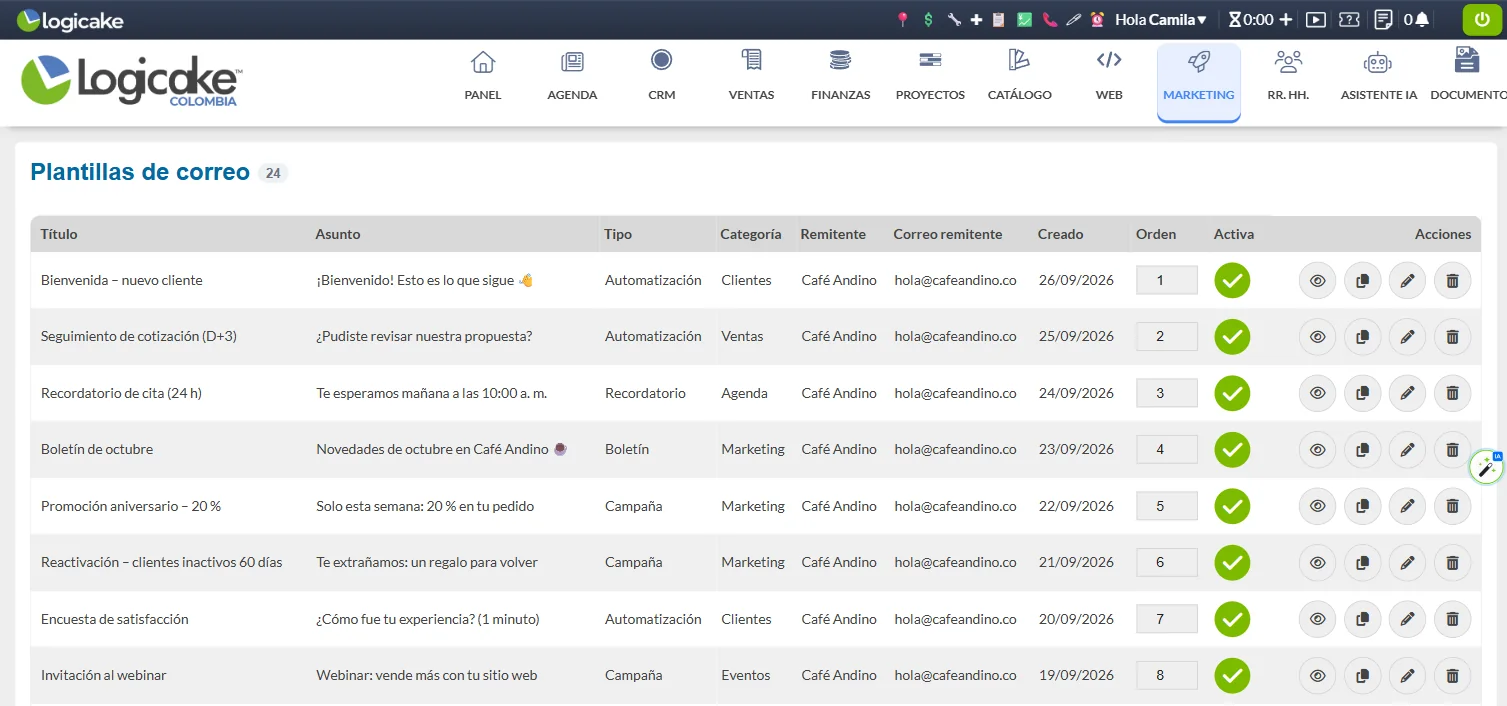The height and width of the screenshot is (706, 1507).
Task: Click the plus icon next to the timer
Action: (x=1285, y=19)
